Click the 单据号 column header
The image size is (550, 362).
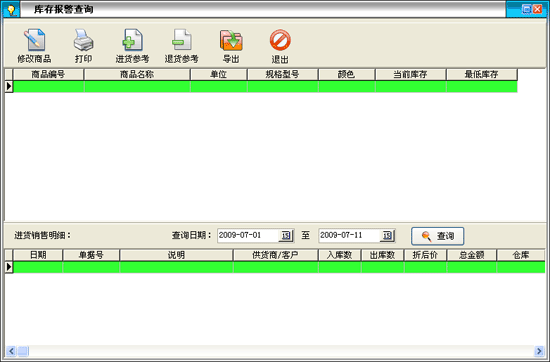point(91,255)
